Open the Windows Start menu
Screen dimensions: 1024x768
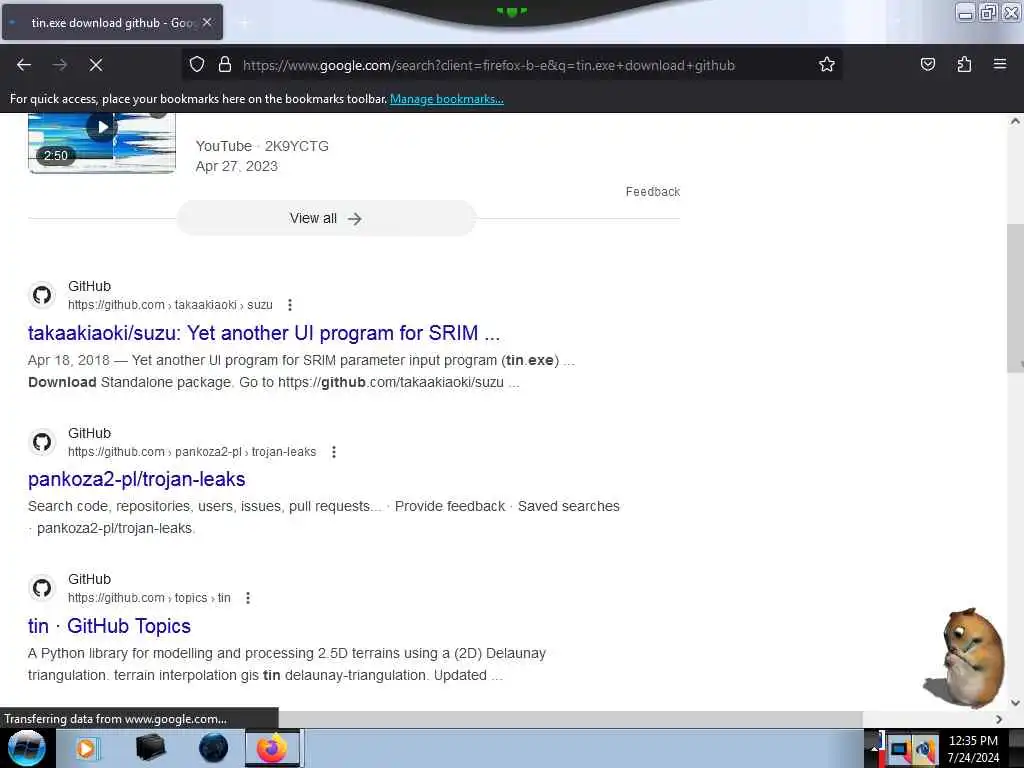[26, 748]
